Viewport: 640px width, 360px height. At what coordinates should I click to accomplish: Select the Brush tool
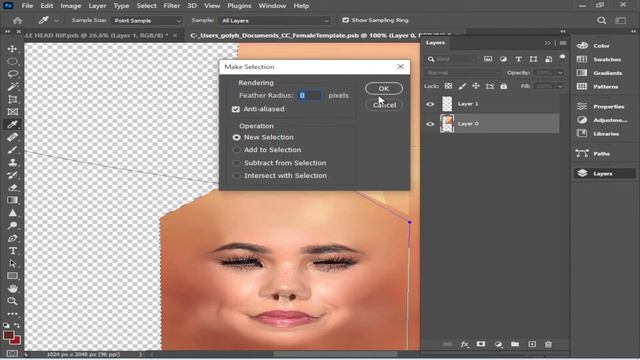tap(12, 150)
